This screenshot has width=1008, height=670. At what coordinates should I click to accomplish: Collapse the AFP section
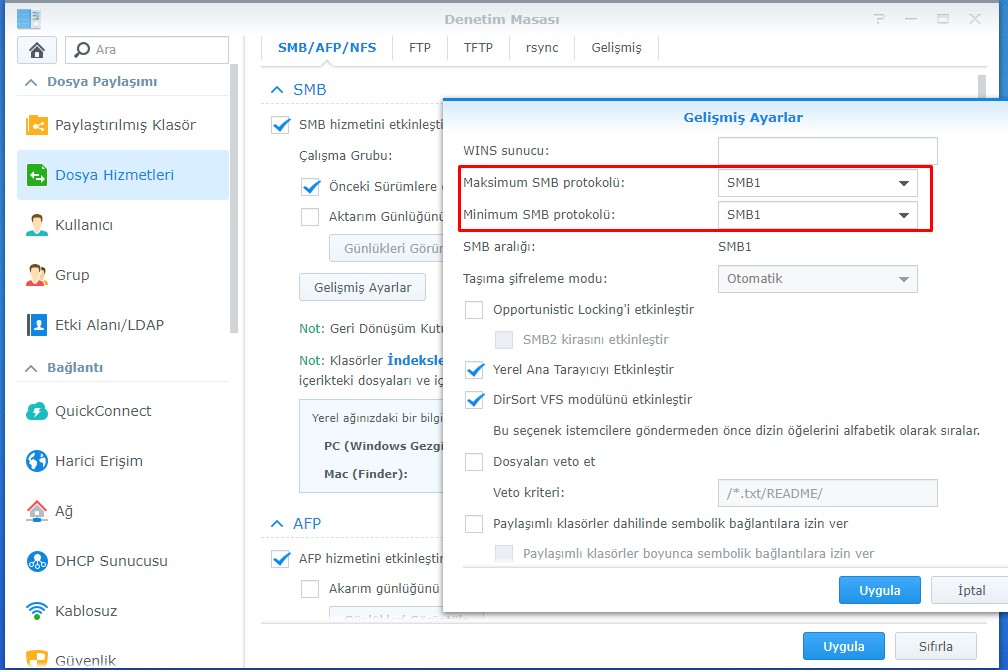277,524
